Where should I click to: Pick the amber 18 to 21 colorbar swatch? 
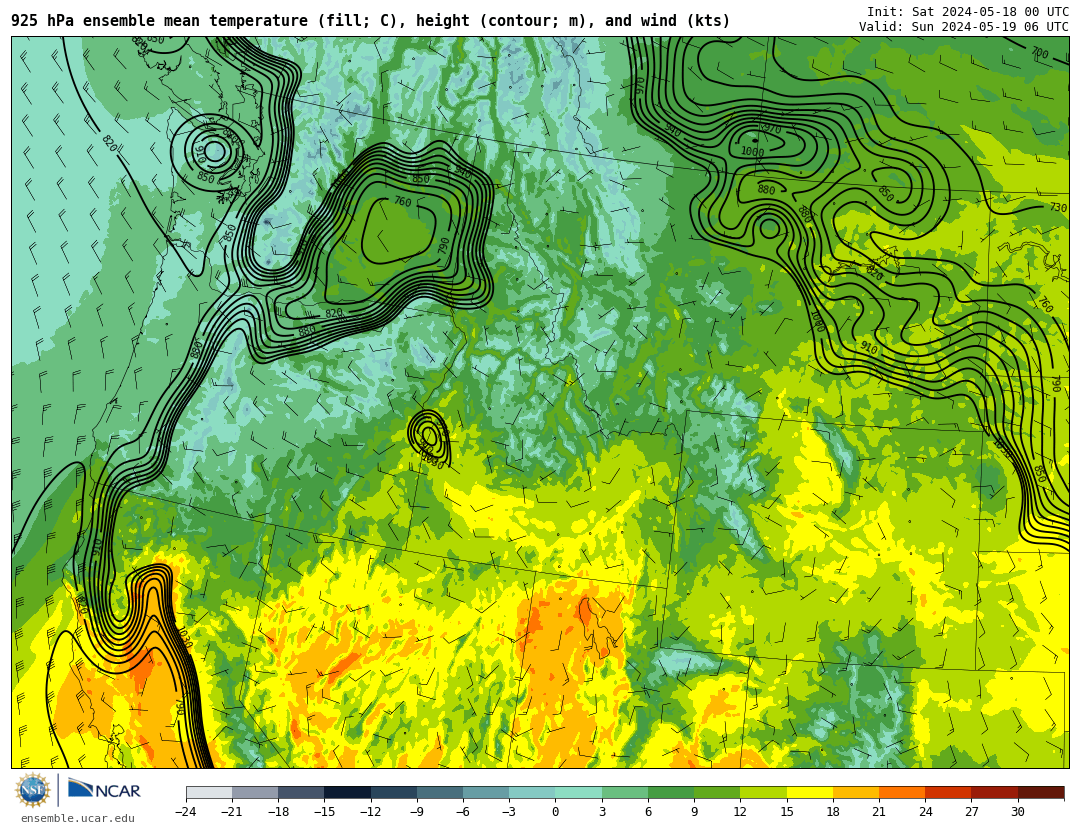tap(855, 792)
